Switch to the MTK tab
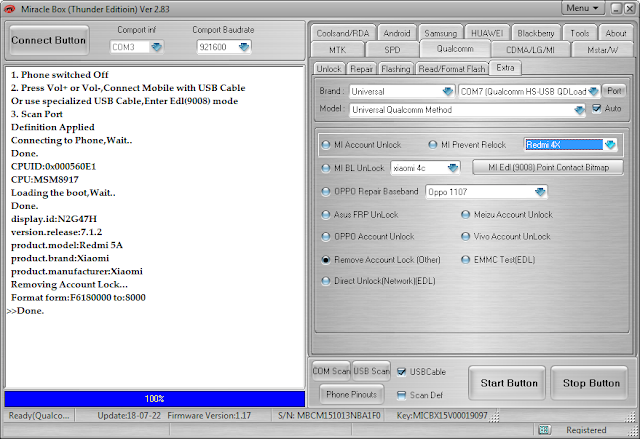Image resolution: width=640 pixels, height=439 pixels. 338,50
